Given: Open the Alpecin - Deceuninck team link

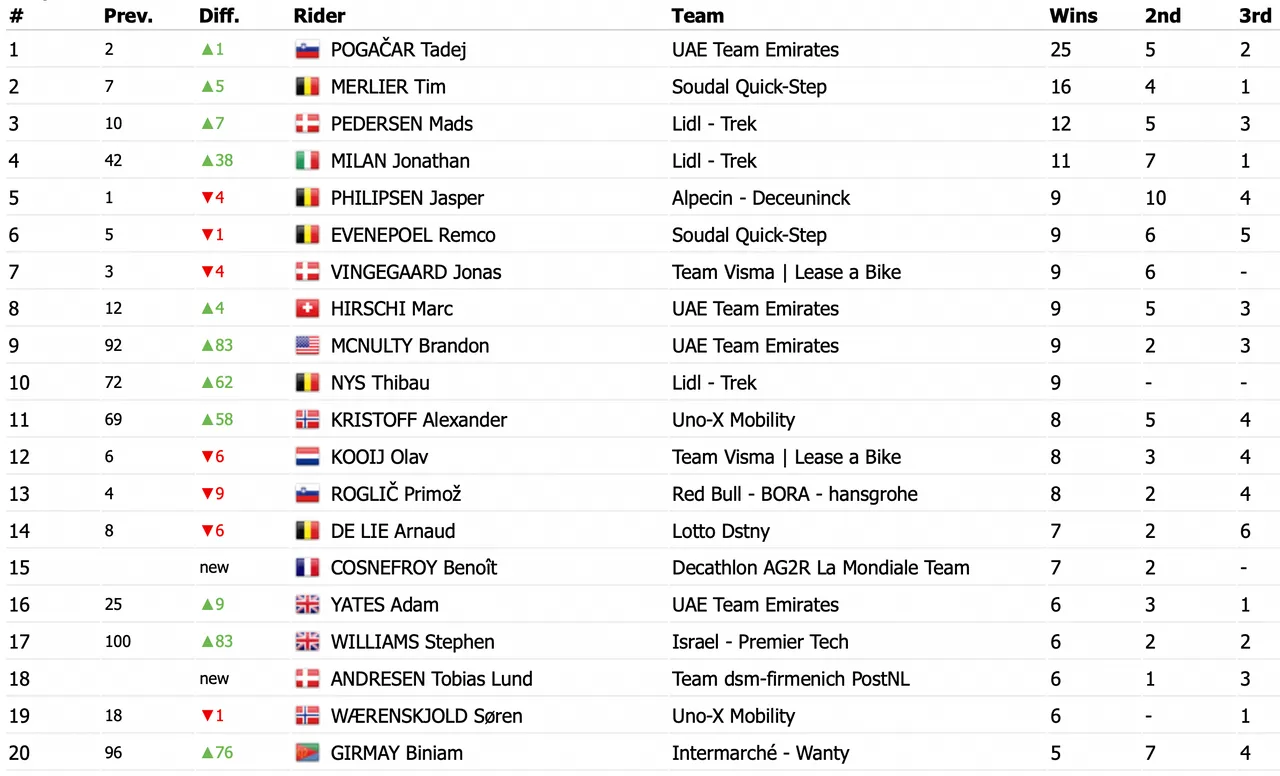Looking at the screenshot, I should click(761, 198).
